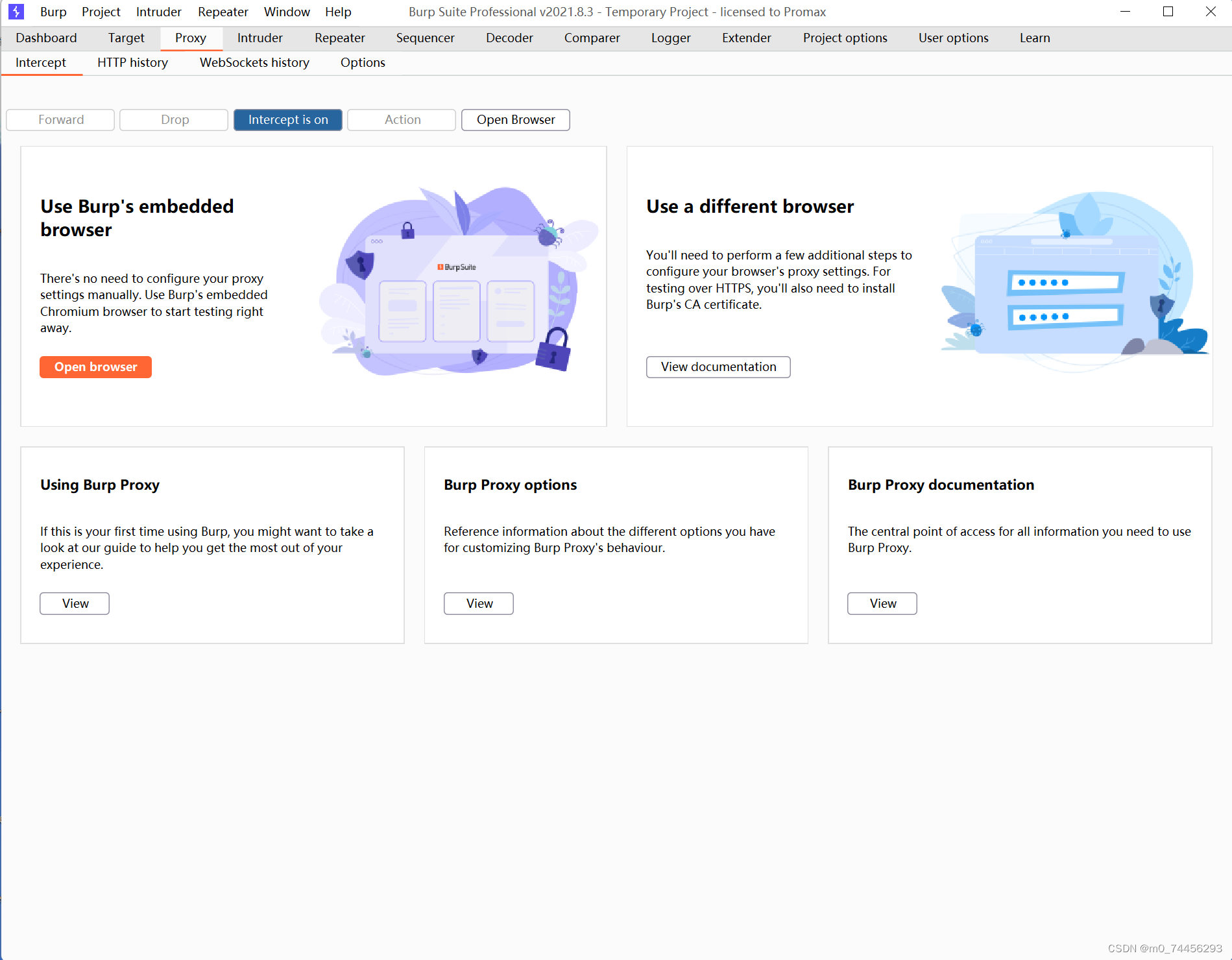Click the Use Burp's embedded browser heading
1232x960 pixels.
click(x=137, y=218)
